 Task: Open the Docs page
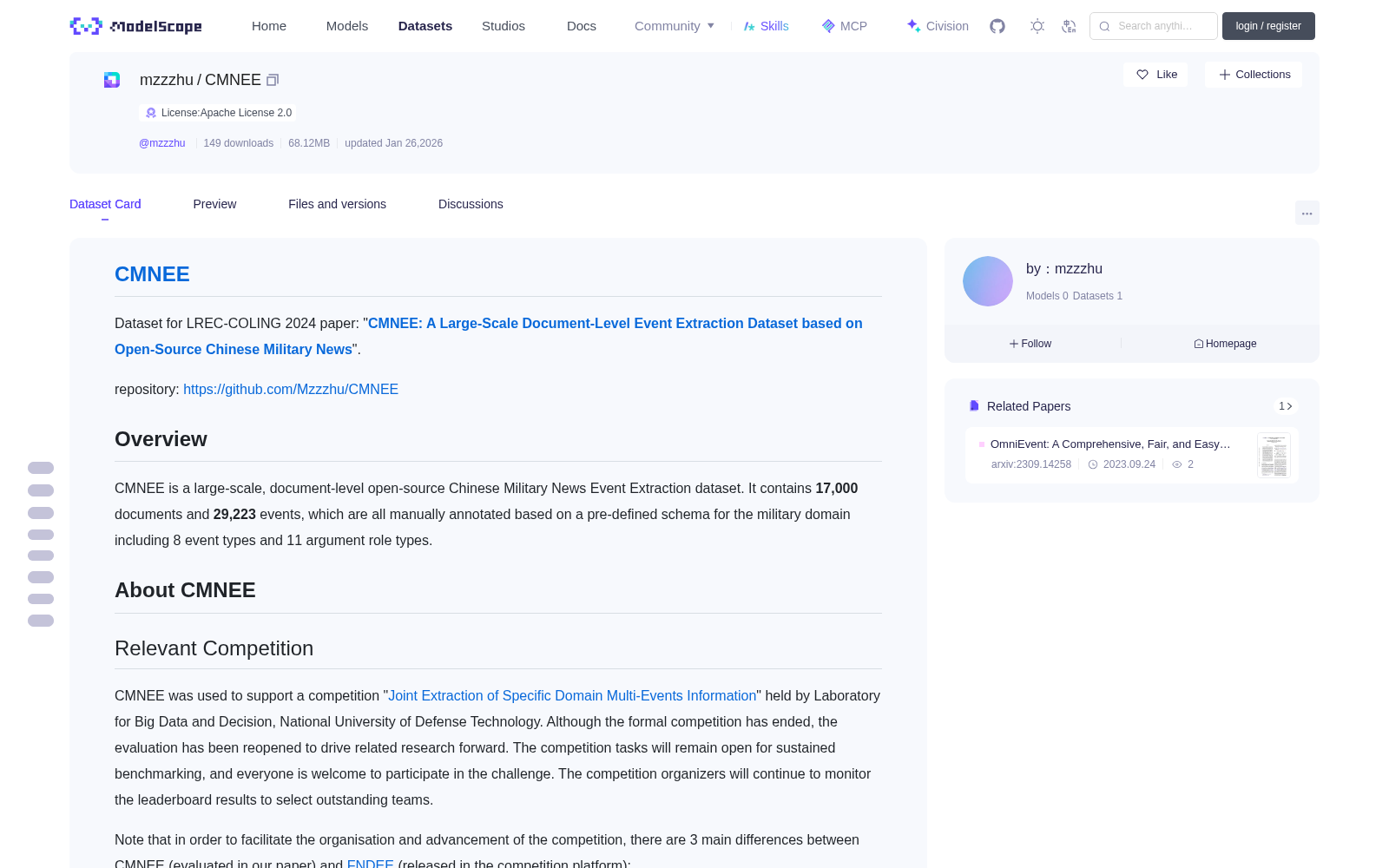582,26
